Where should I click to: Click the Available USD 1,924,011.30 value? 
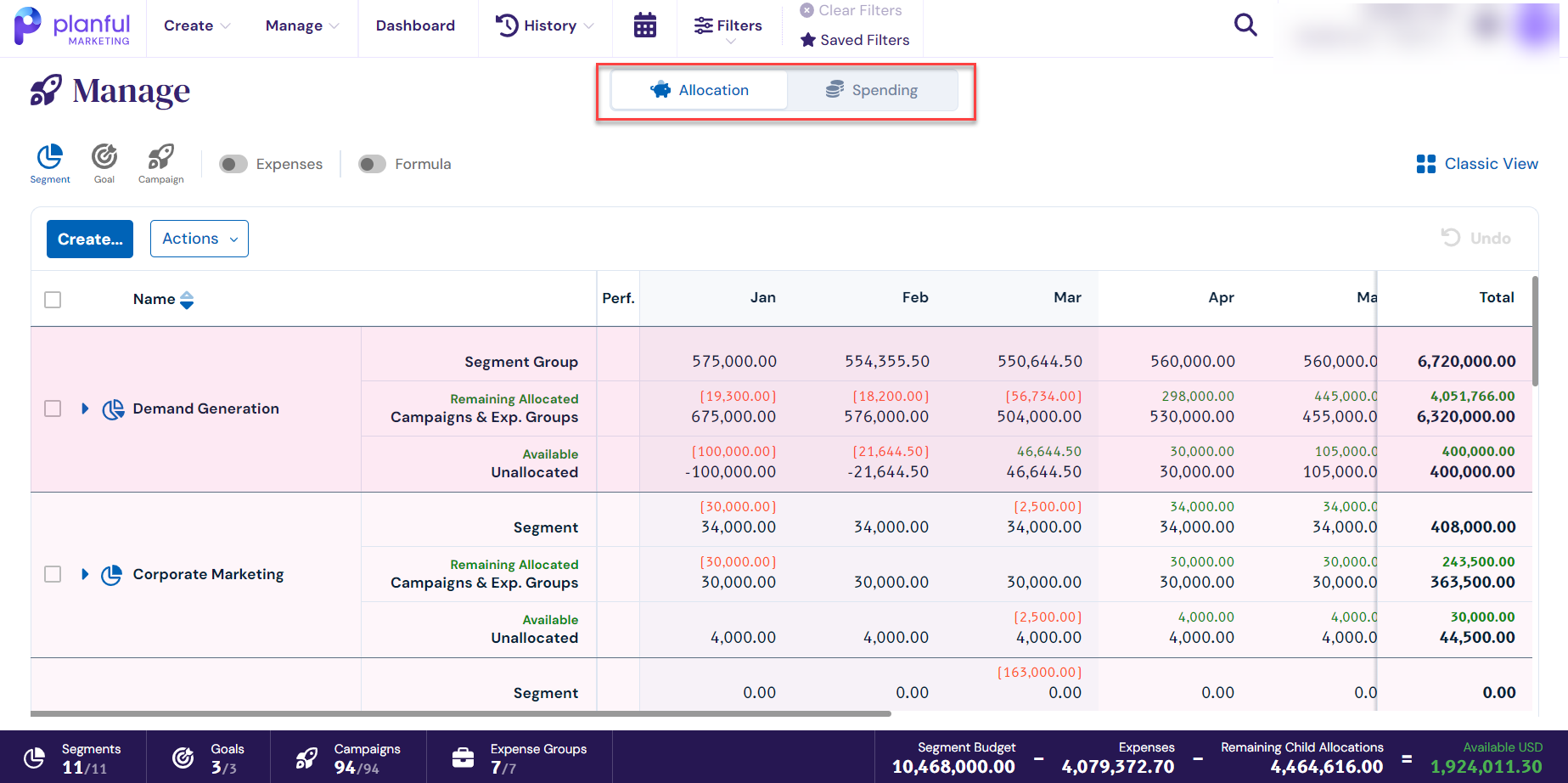[x=1487, y=767]
